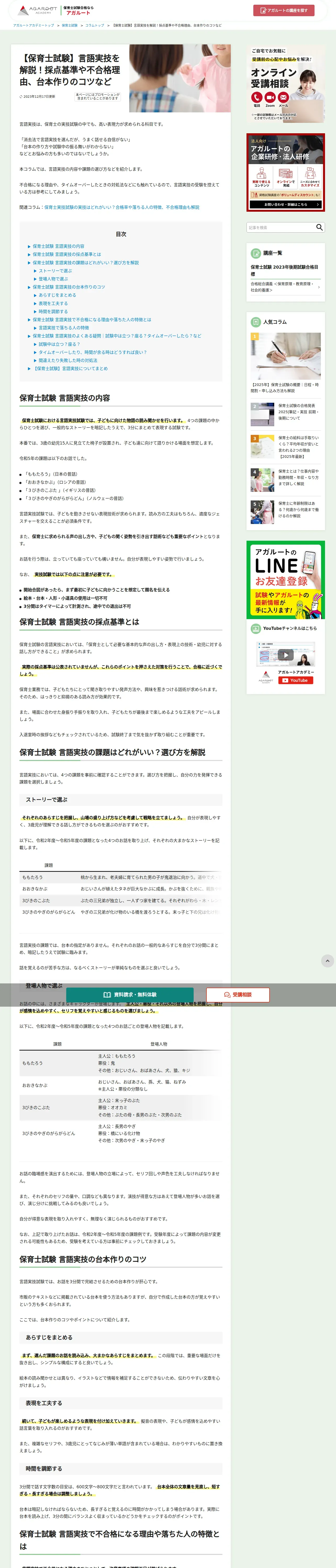
Task: Jump to TOC '登場人物で選ぶ'
Action: click(54, 279)
